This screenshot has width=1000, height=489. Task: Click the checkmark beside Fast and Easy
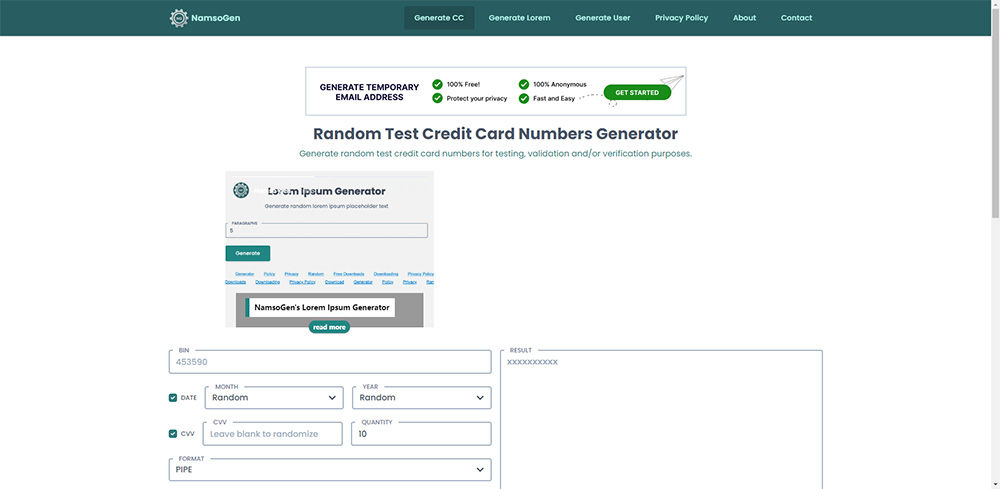(523, 99)
